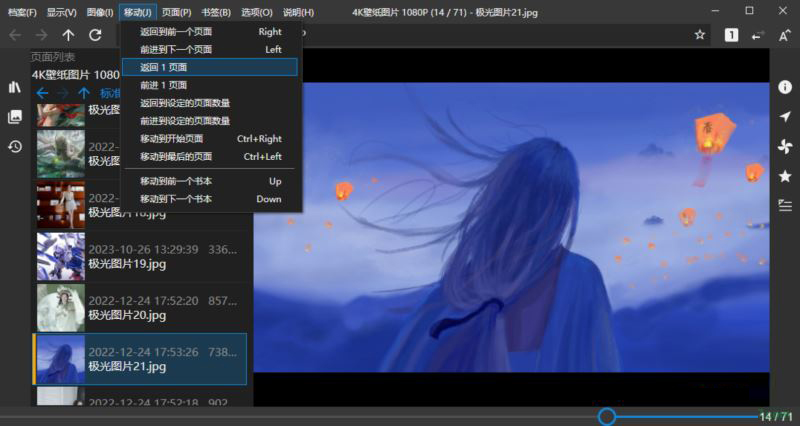The height and width of the screenshot is (426, 800).
Task: Select the red thumbnail of the woman in white dress
Action: point(61,205)
